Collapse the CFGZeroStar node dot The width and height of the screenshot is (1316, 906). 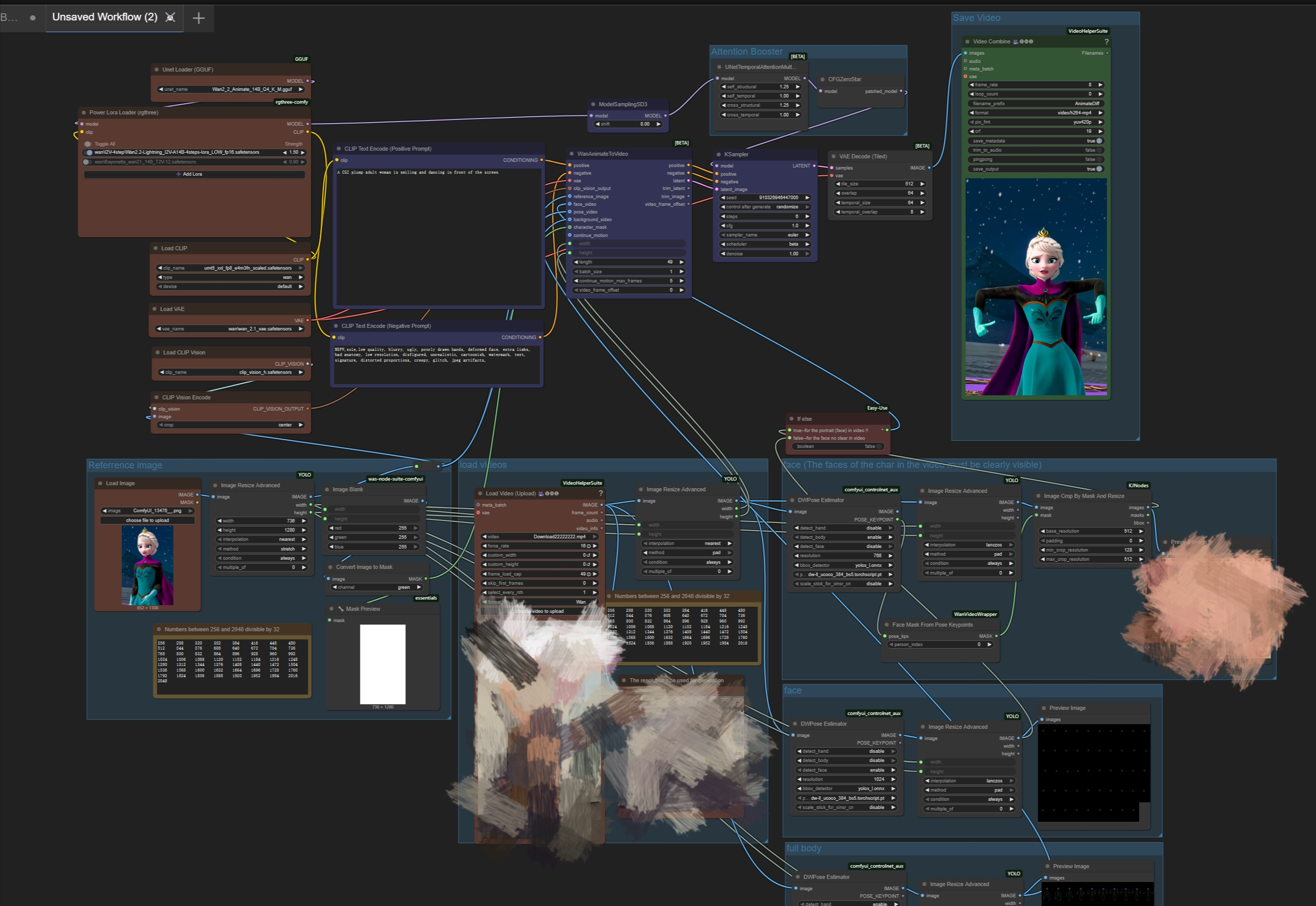(822, 80)
